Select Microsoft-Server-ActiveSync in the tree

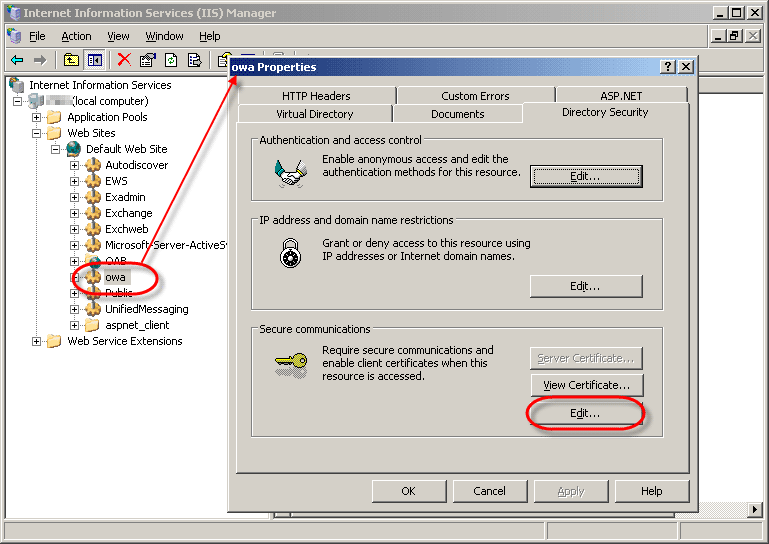point(165,245)
